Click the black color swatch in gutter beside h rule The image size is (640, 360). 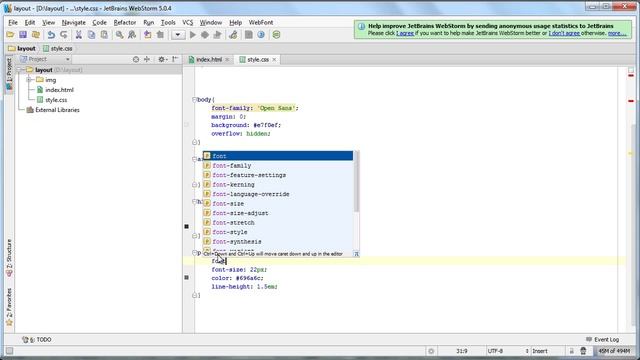coord(187,226)
